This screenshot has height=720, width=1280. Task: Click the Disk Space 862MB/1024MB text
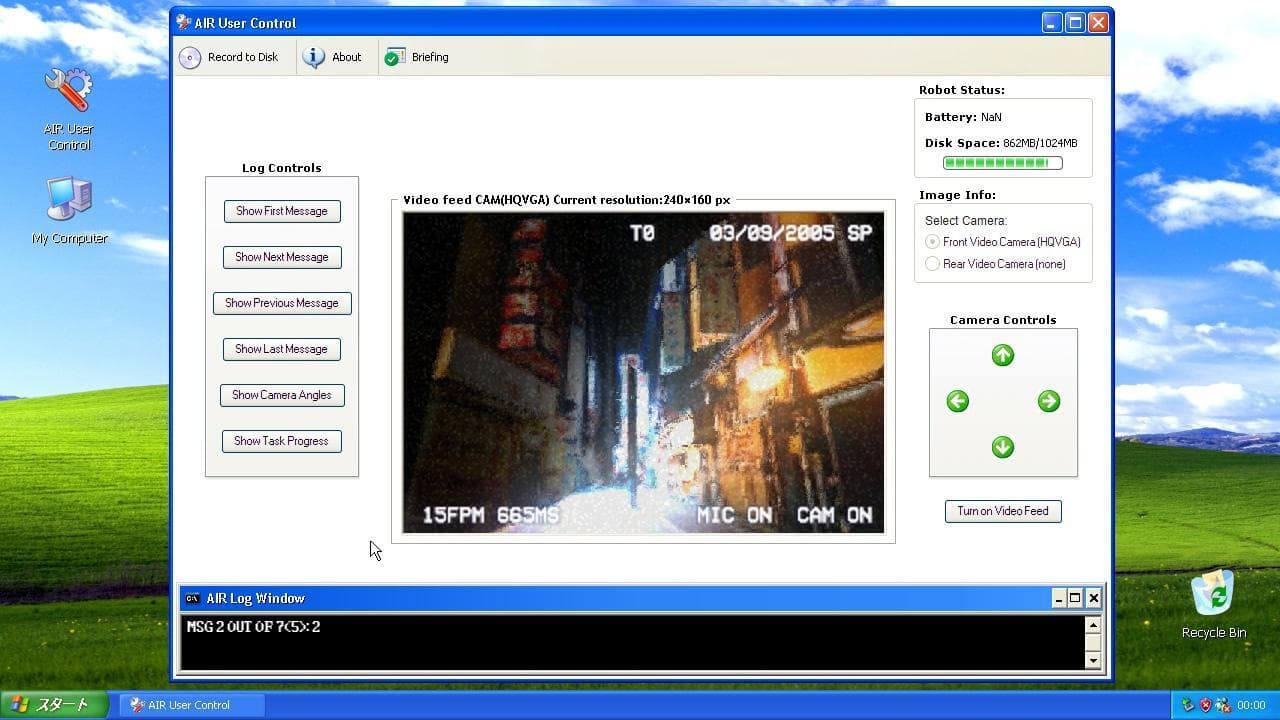1001,143
